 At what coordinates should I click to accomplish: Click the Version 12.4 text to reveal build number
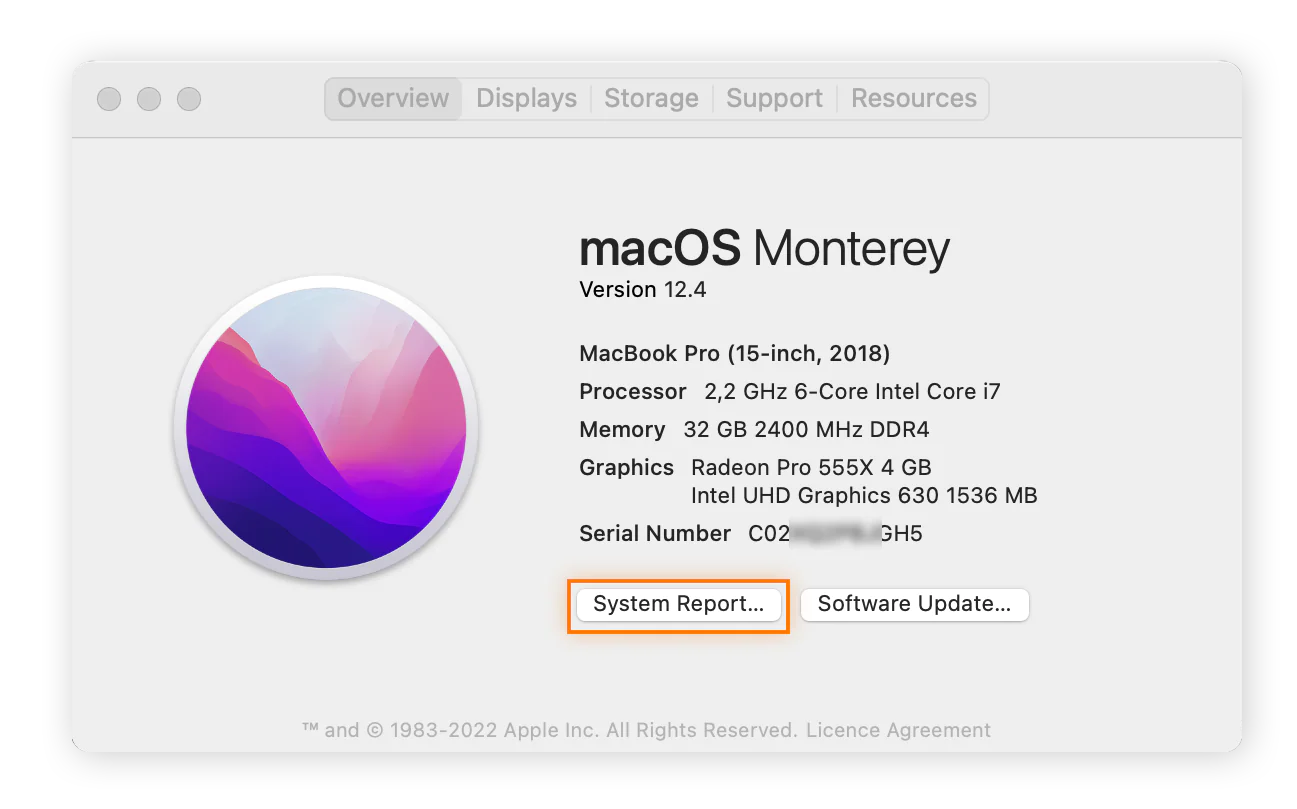click(x=644, y=290)
